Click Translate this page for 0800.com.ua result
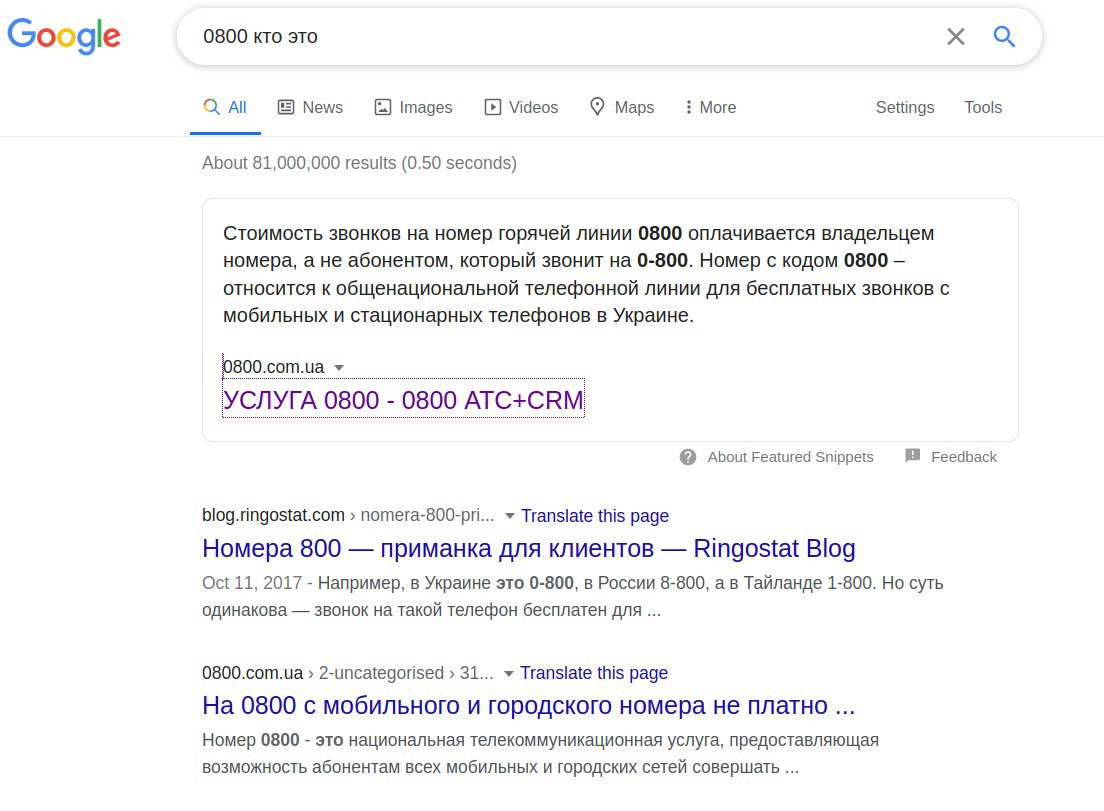The height and width of the screenshot is (811, 1104). coord(594,673)
